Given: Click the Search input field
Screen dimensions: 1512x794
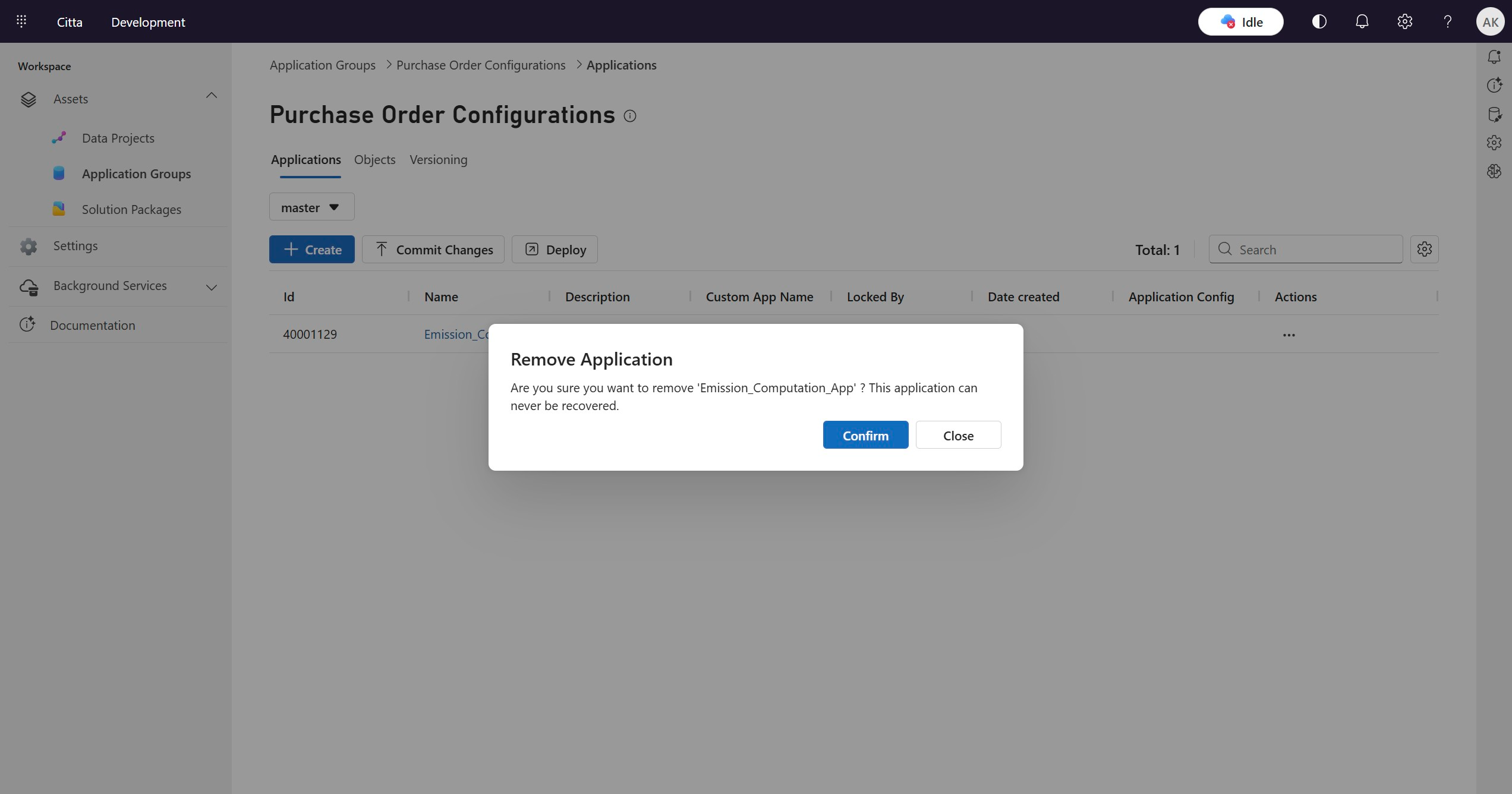Looking at the screenshot, I should tap(1313, 250).
